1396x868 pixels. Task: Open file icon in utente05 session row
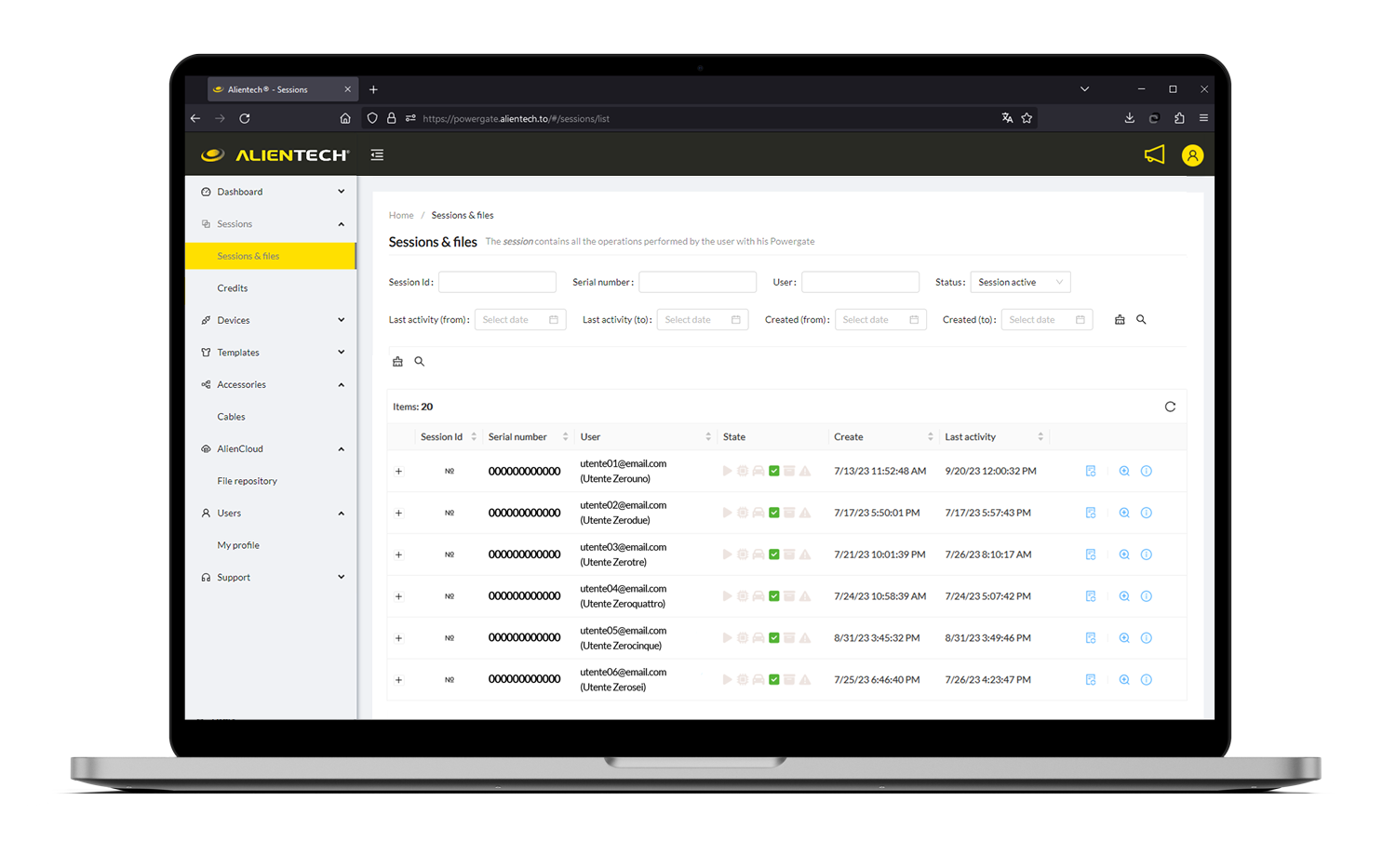coord(1091,638)
